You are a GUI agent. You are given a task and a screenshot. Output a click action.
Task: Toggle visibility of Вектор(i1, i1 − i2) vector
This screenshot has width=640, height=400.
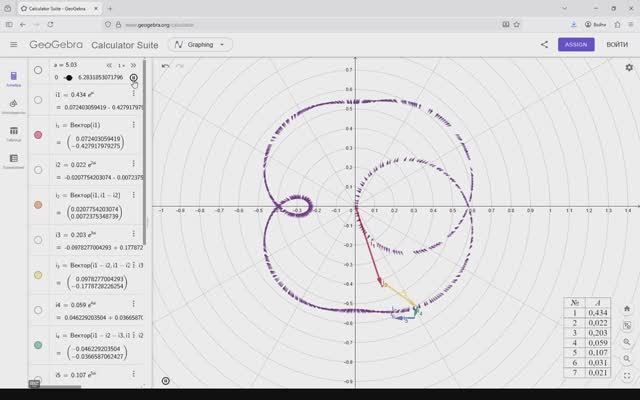pos(38,205)
